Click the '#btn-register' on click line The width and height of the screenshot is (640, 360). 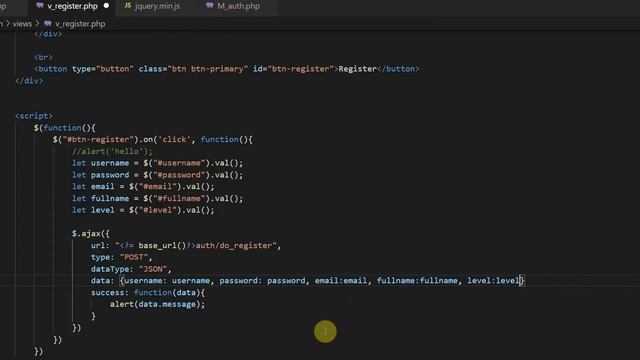point(153,140)
